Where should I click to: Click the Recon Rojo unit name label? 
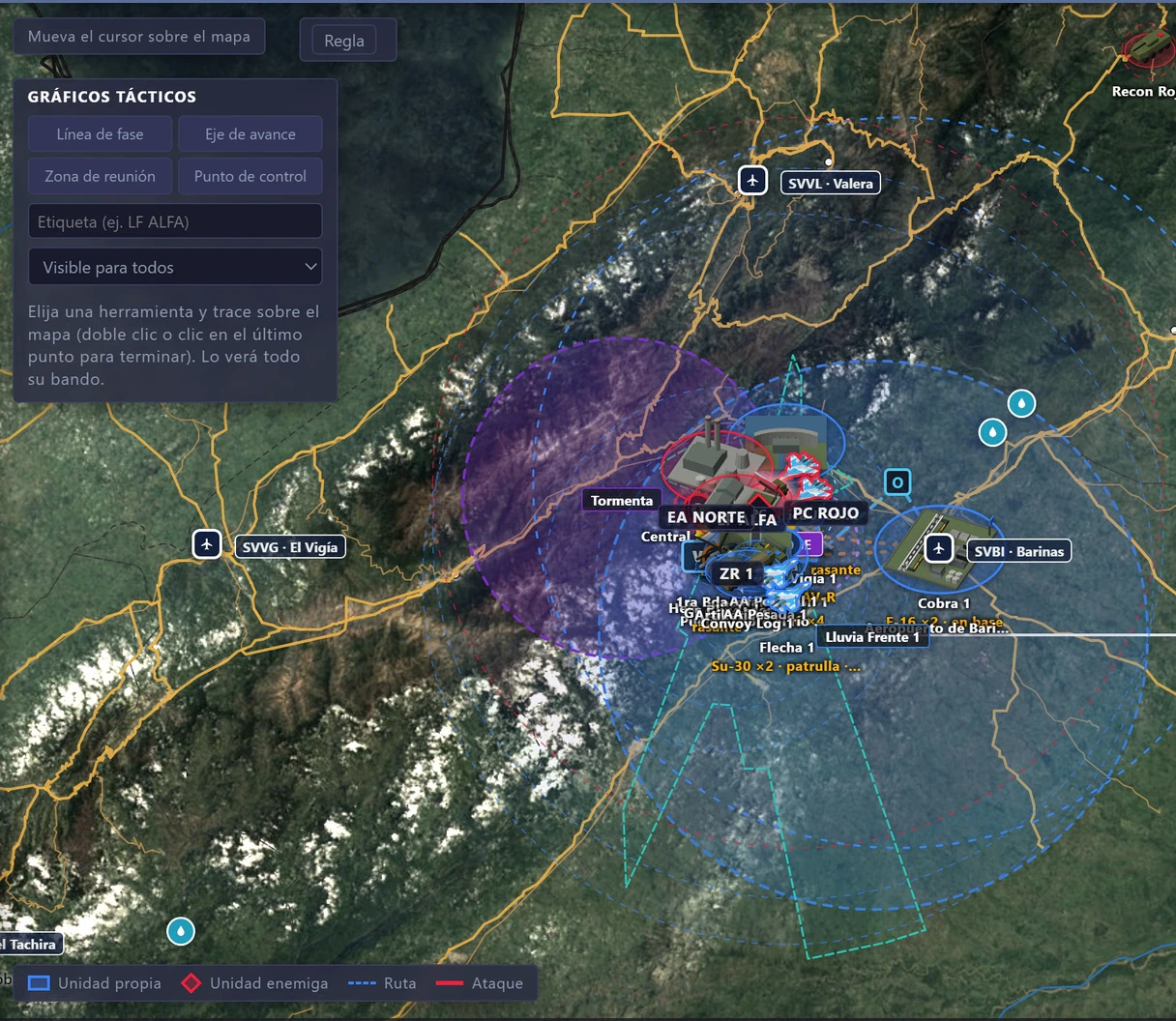click(x=1144, y=92)
